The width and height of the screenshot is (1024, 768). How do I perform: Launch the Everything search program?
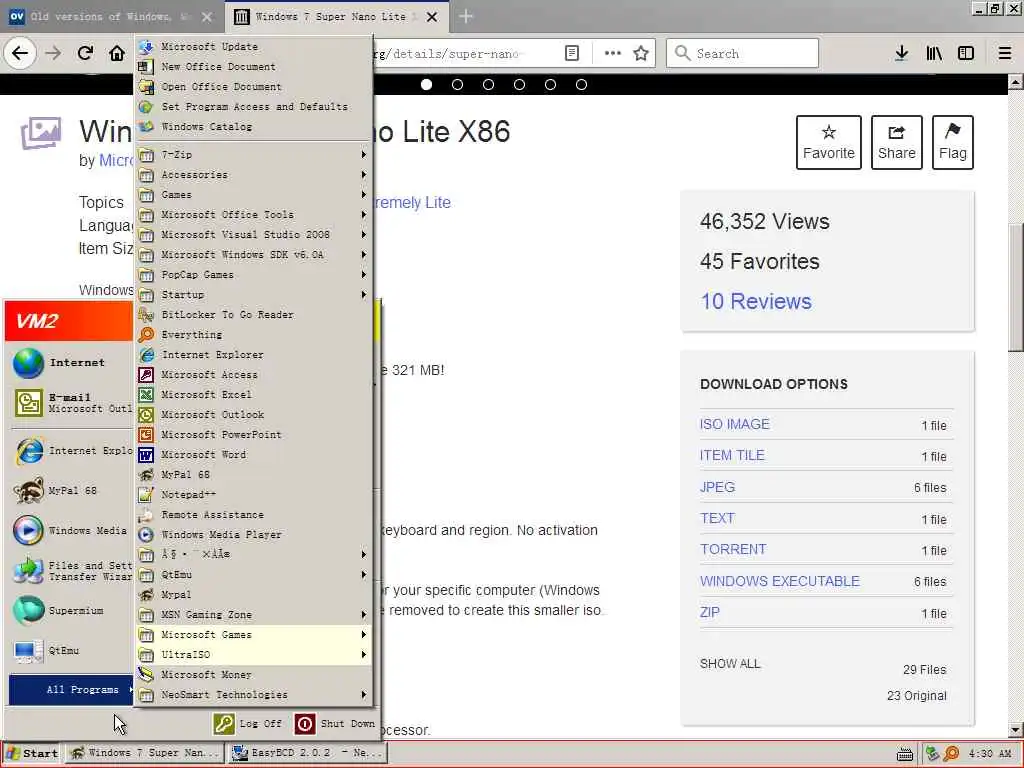pyautogui.click(x=253, y=334)
